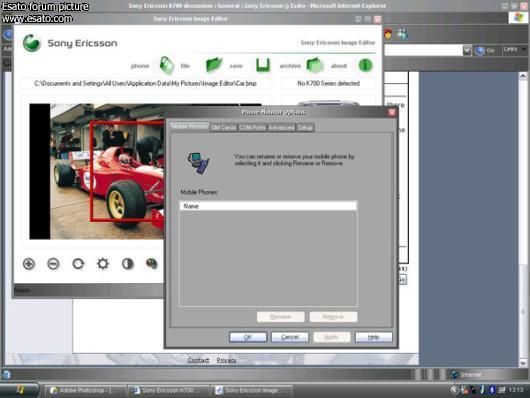Open the Advanced tab
The image size is (530, 398).
point(281,127)
